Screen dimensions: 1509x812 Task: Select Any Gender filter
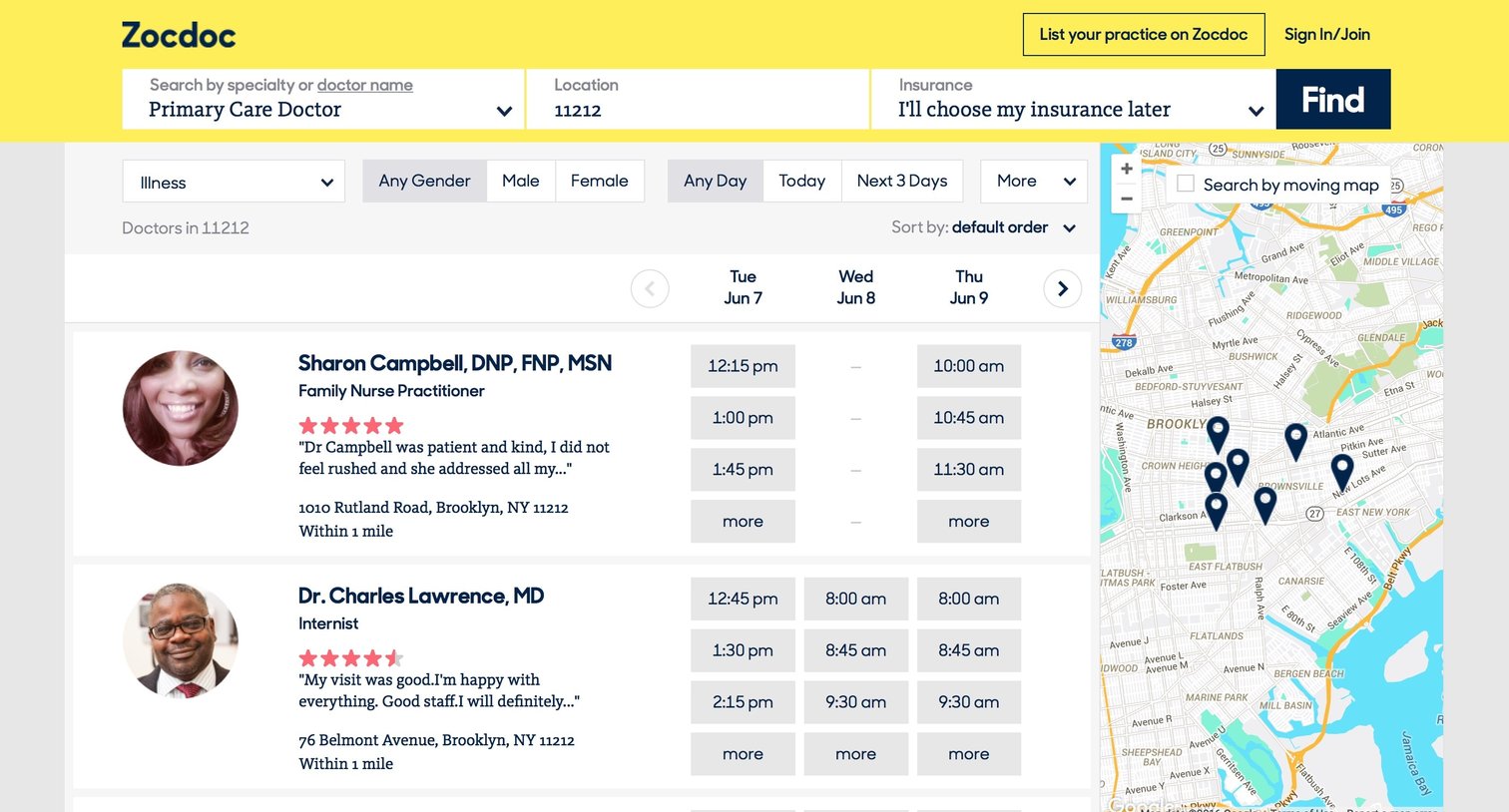tap(424, 181)
